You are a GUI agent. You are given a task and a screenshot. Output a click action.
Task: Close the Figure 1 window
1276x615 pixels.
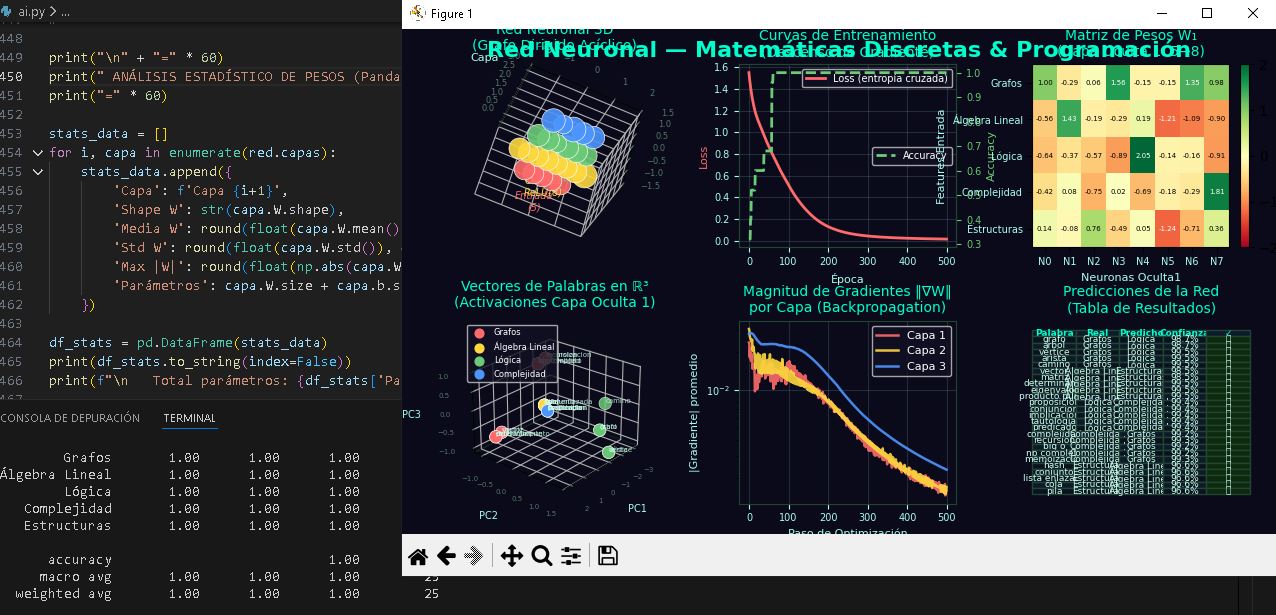(x=1252, y=14)
